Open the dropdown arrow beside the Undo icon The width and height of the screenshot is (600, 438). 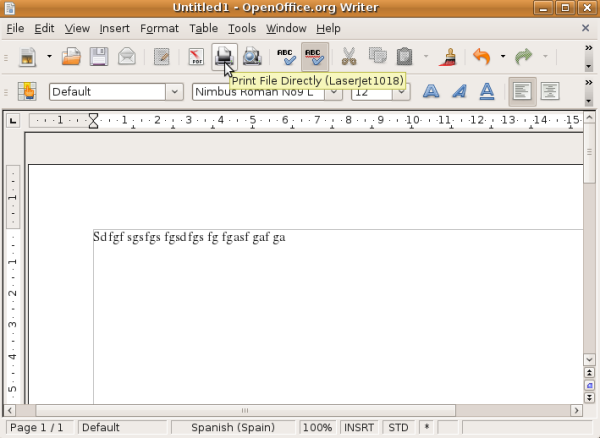[x=503, y=57]
